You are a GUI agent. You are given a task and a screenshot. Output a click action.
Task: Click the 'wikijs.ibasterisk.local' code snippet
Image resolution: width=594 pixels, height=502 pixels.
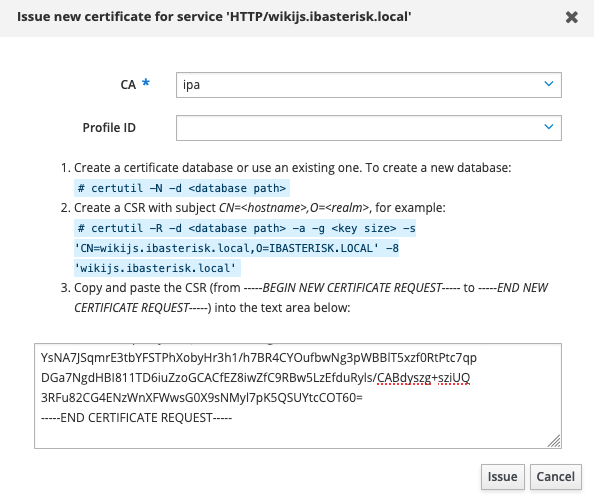pos(157,268)
